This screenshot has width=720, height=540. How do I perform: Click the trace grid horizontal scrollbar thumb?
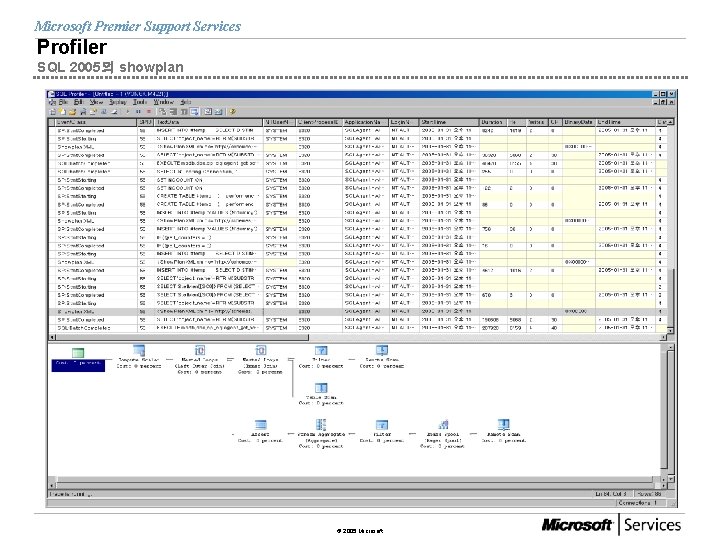(x=181, y=338)
